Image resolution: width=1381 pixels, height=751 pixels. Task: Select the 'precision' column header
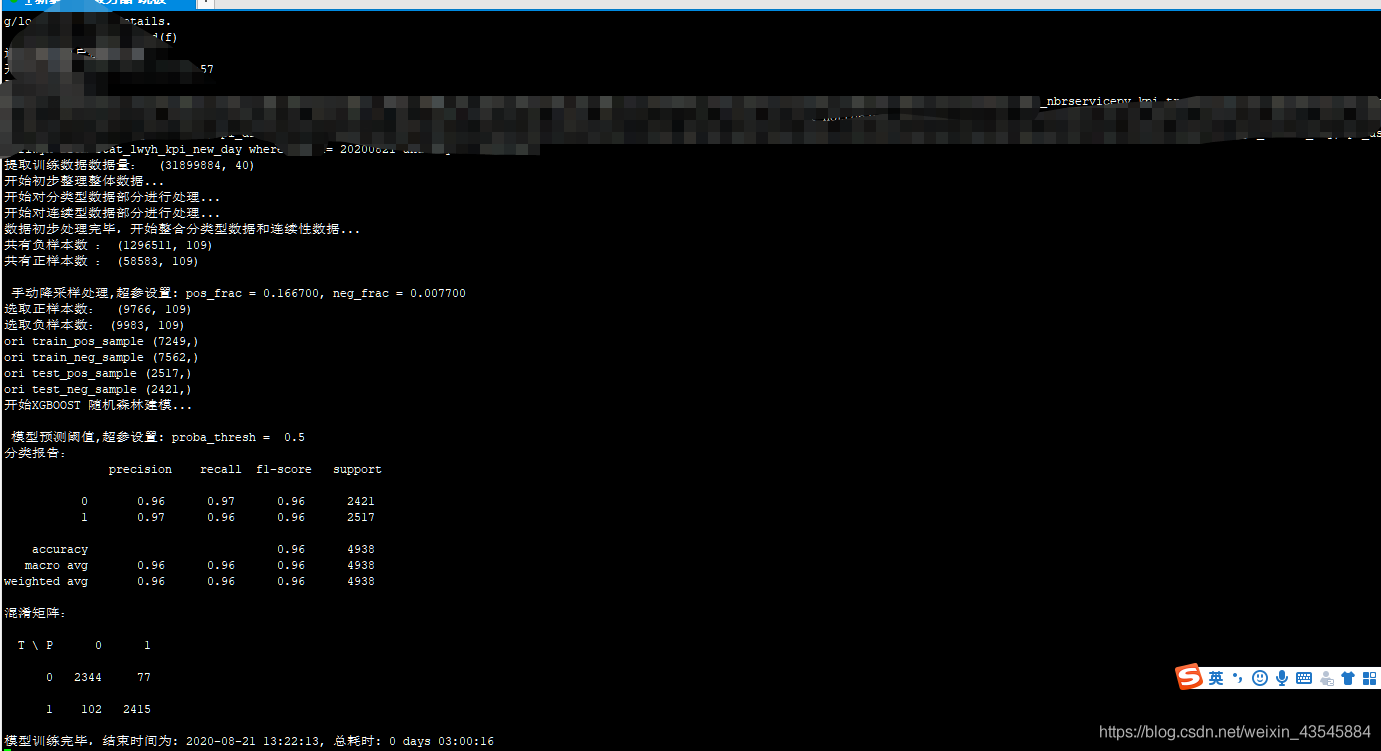(x=140, y=469)
